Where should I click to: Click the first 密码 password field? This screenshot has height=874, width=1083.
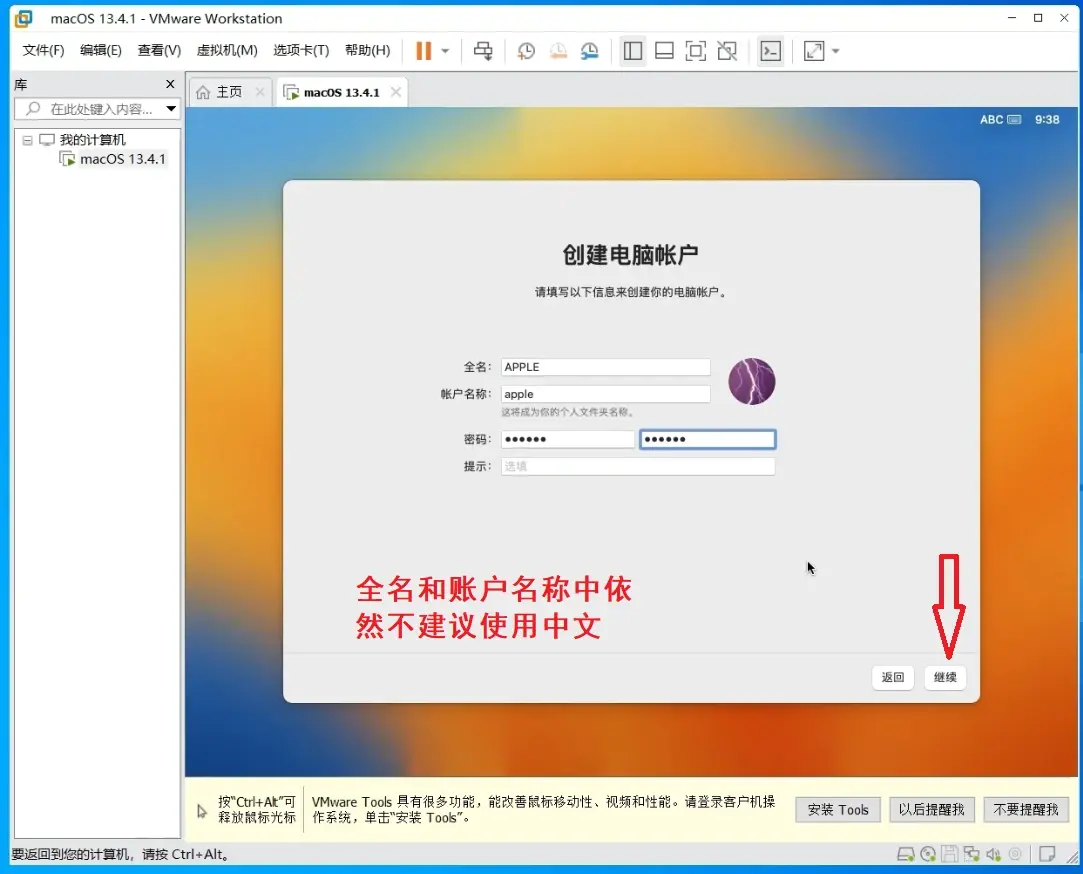point(567,439)
